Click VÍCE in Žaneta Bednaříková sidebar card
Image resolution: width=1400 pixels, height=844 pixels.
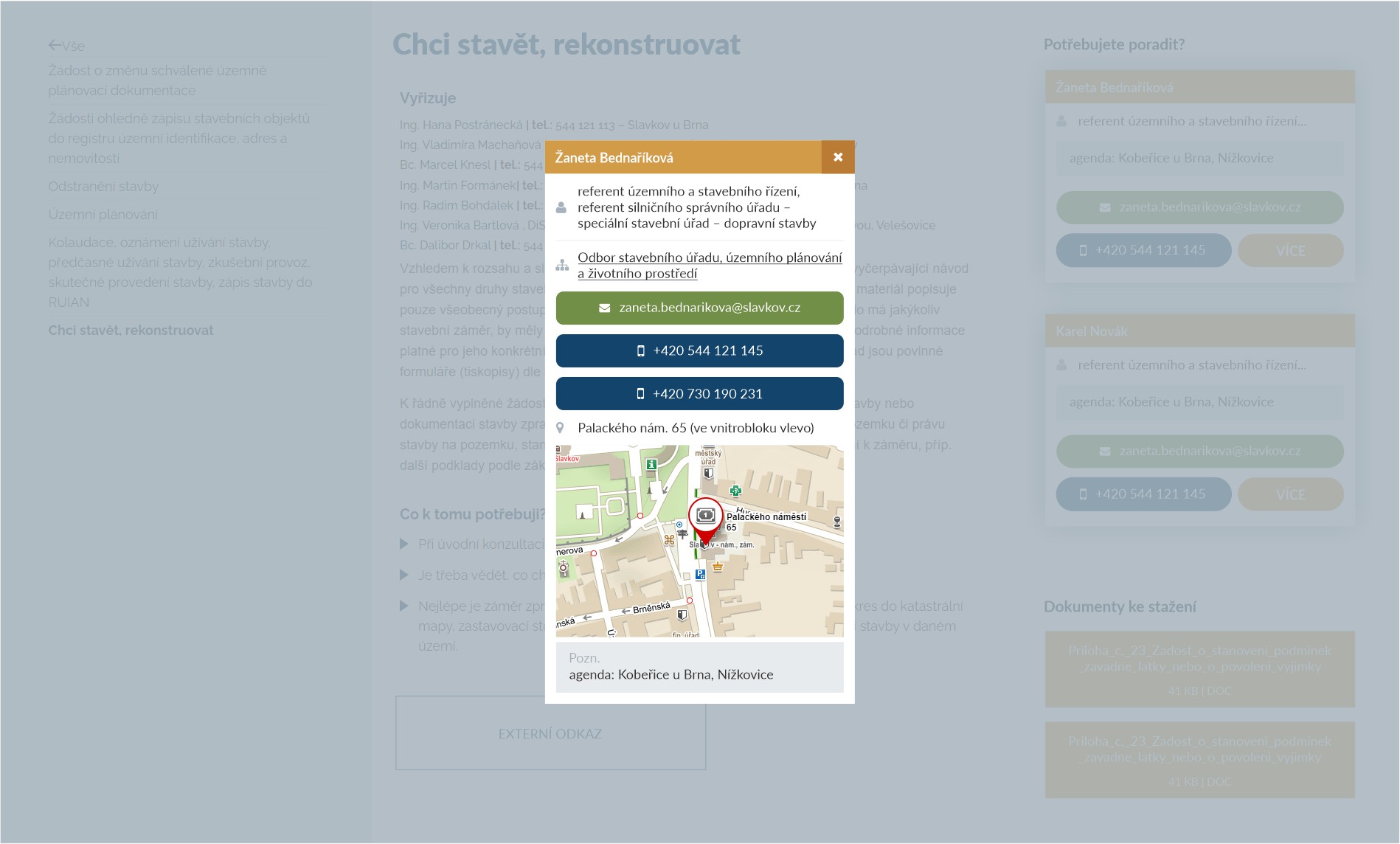pyautogui.click(x=1290, y=250)
